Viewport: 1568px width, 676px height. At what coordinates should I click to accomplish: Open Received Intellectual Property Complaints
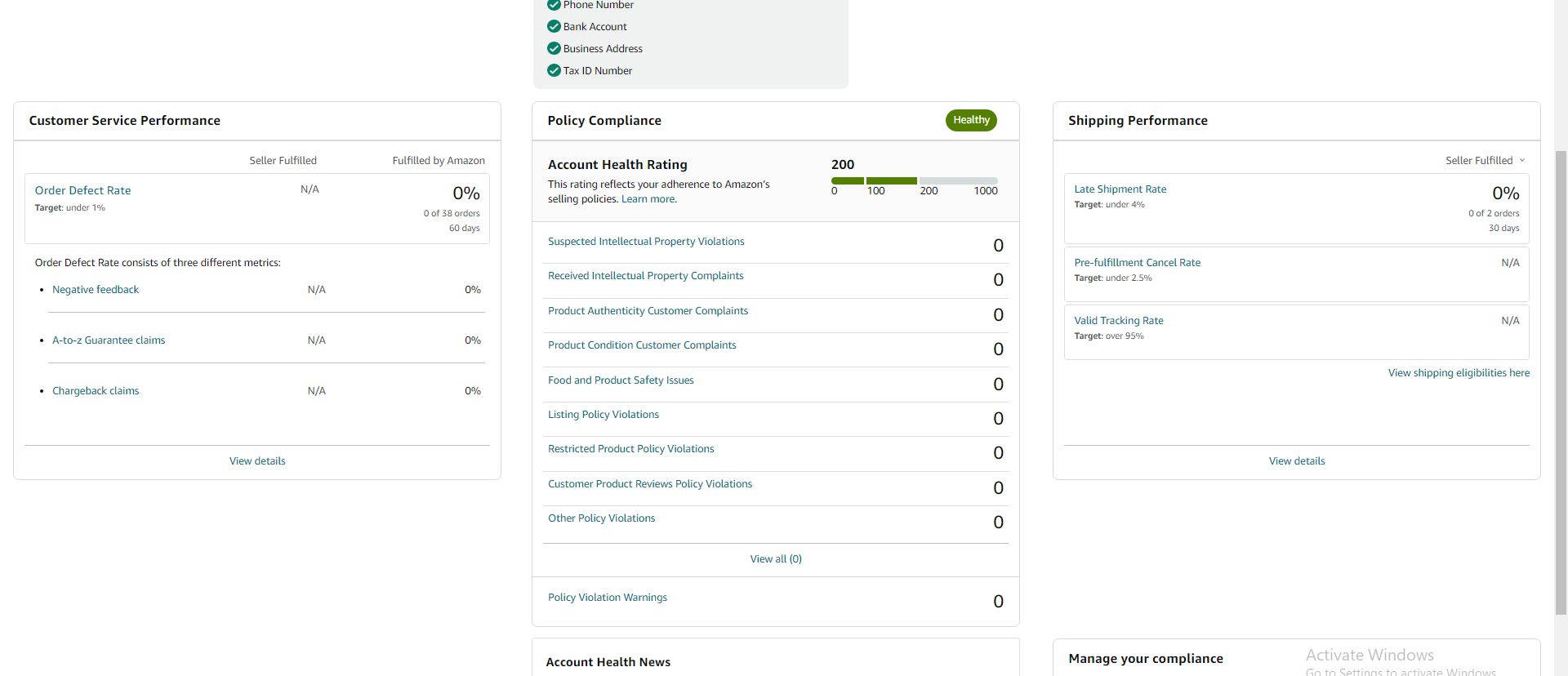[x=645, y=276]
